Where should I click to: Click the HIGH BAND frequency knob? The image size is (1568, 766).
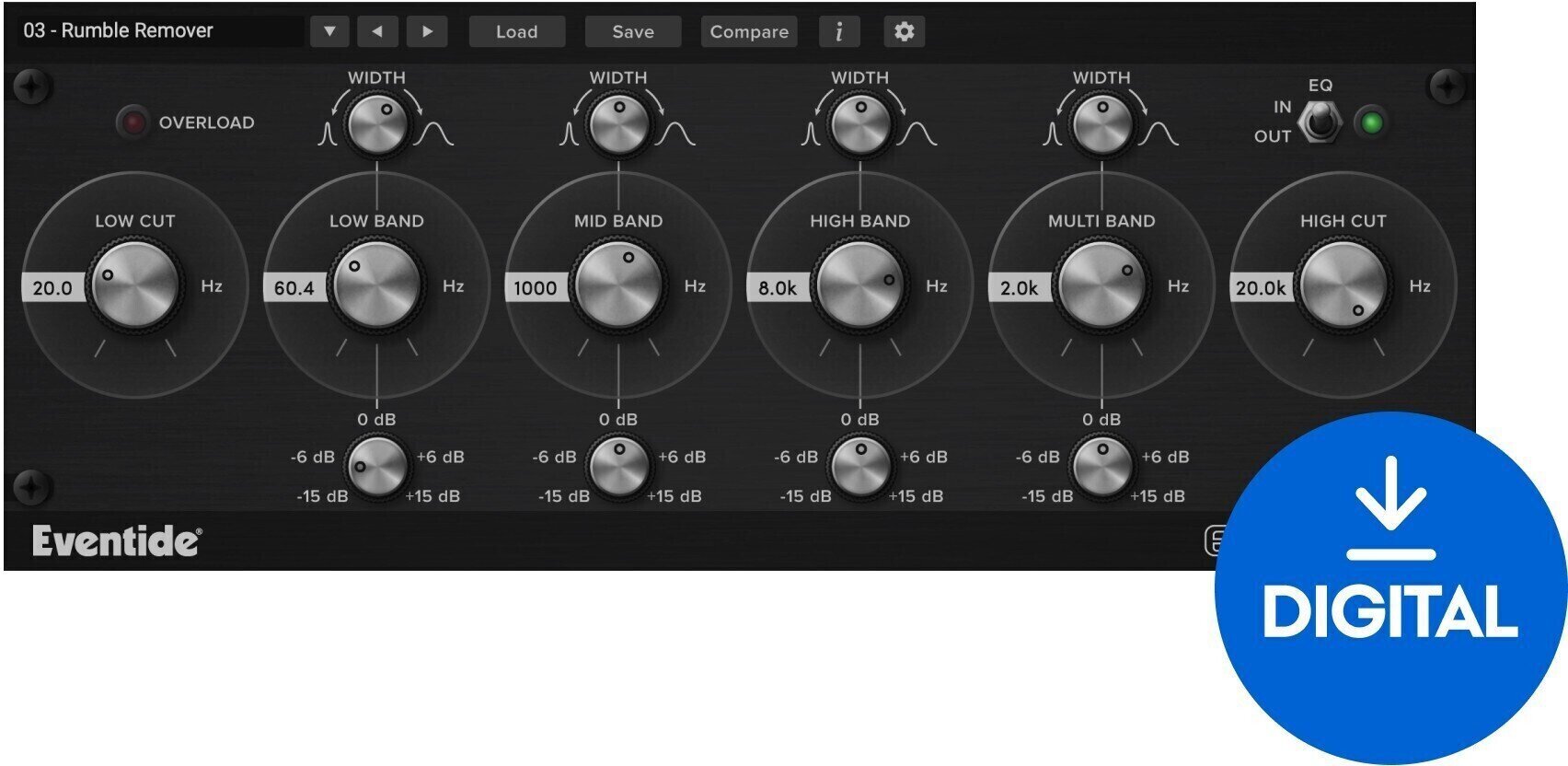(x=860, y=286)
